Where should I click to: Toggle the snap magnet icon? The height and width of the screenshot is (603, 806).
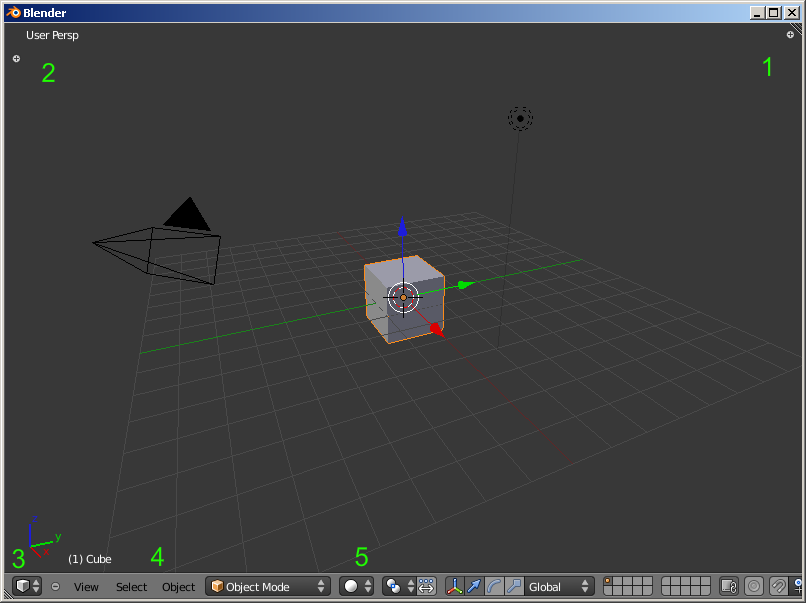pyautogui.click(x=778, y=586)
